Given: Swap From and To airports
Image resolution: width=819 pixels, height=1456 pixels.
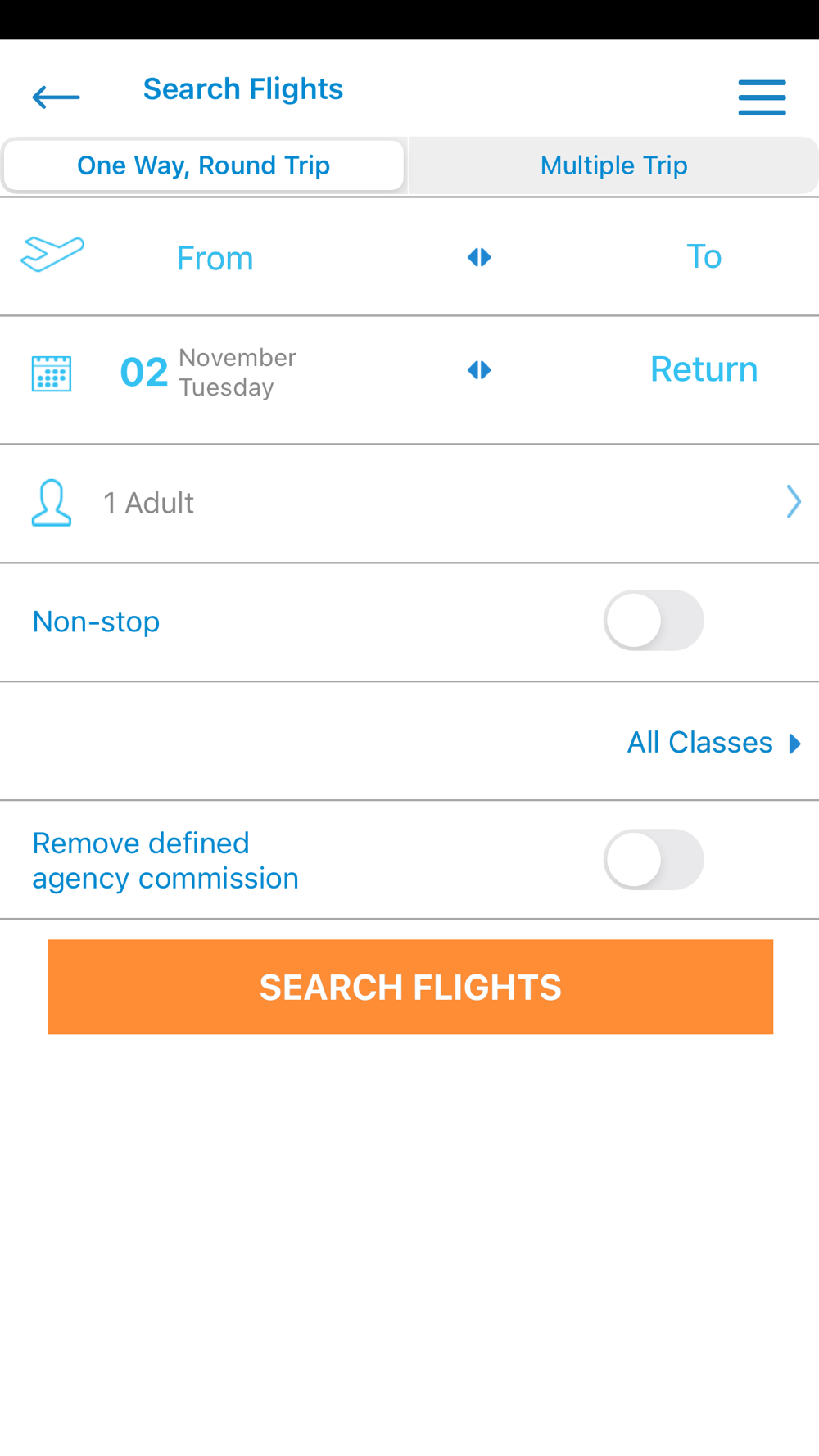Looking at the screenshot, I should [479, 258].
